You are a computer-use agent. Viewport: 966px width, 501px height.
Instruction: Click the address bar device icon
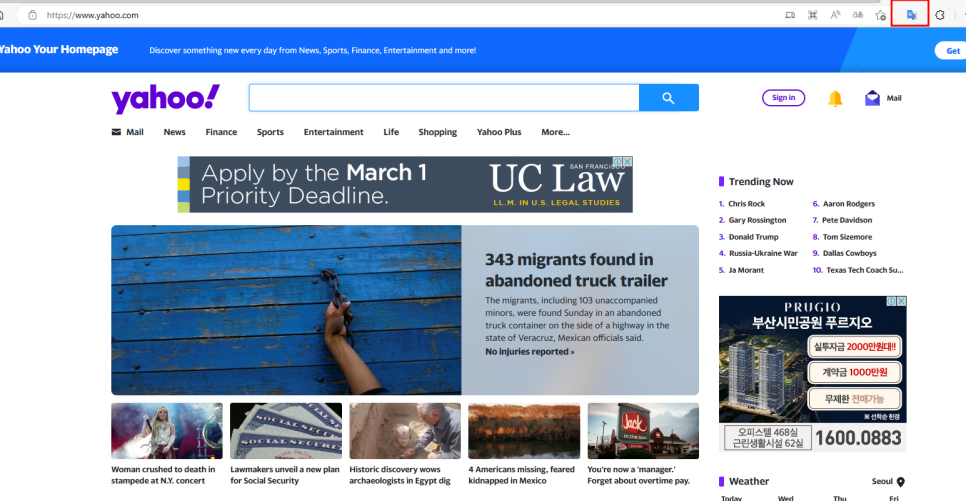tap(790, 15)
